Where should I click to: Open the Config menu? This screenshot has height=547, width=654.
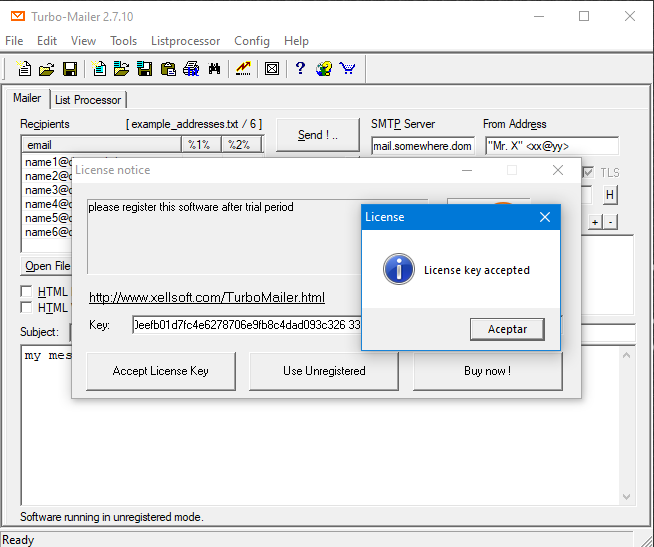pos(252,41)
